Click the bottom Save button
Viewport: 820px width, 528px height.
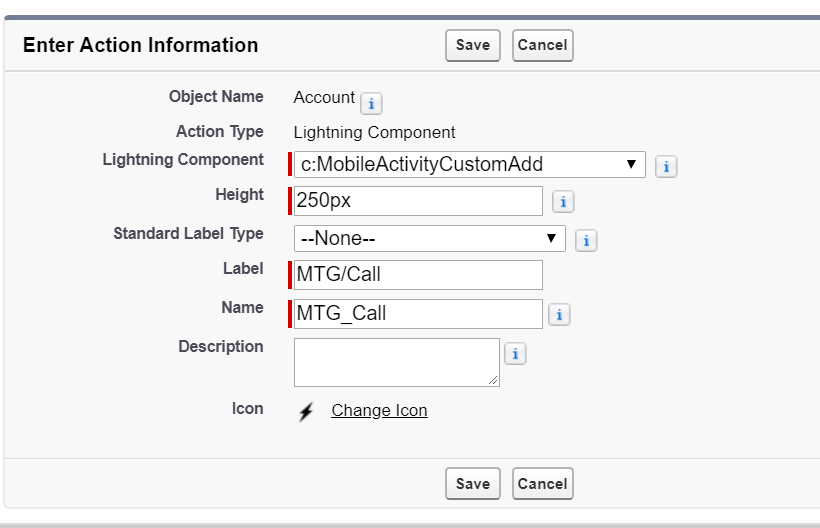(472, 484)
